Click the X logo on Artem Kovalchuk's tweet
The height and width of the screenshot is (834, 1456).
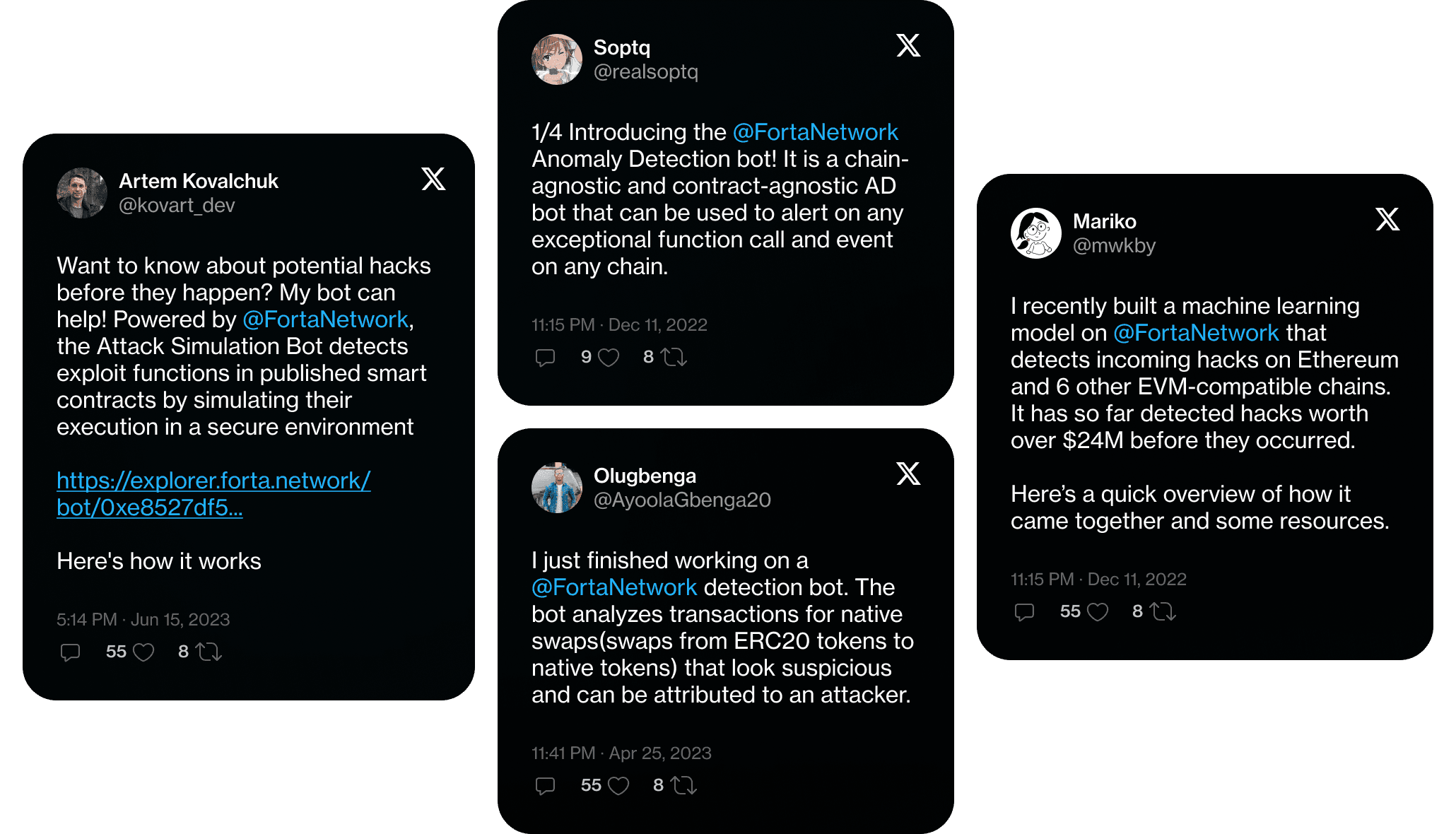click(433, 179)
